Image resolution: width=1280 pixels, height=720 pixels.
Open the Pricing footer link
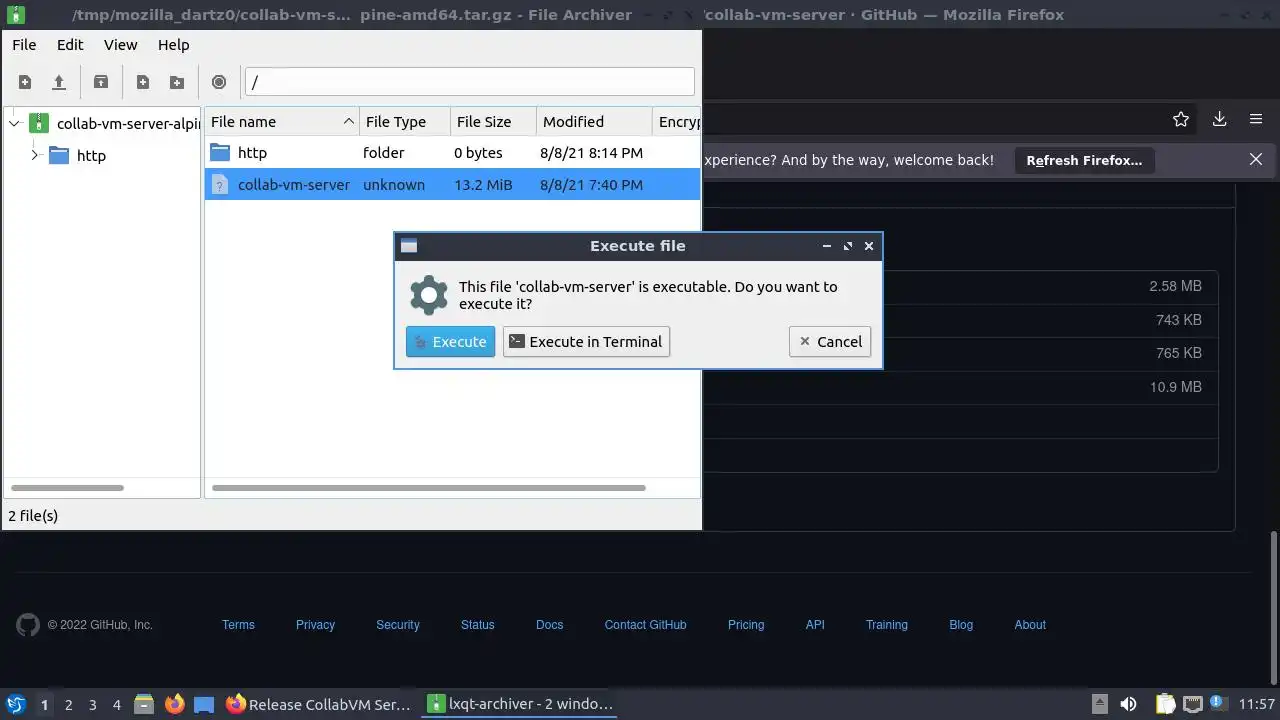click(746, 625)
